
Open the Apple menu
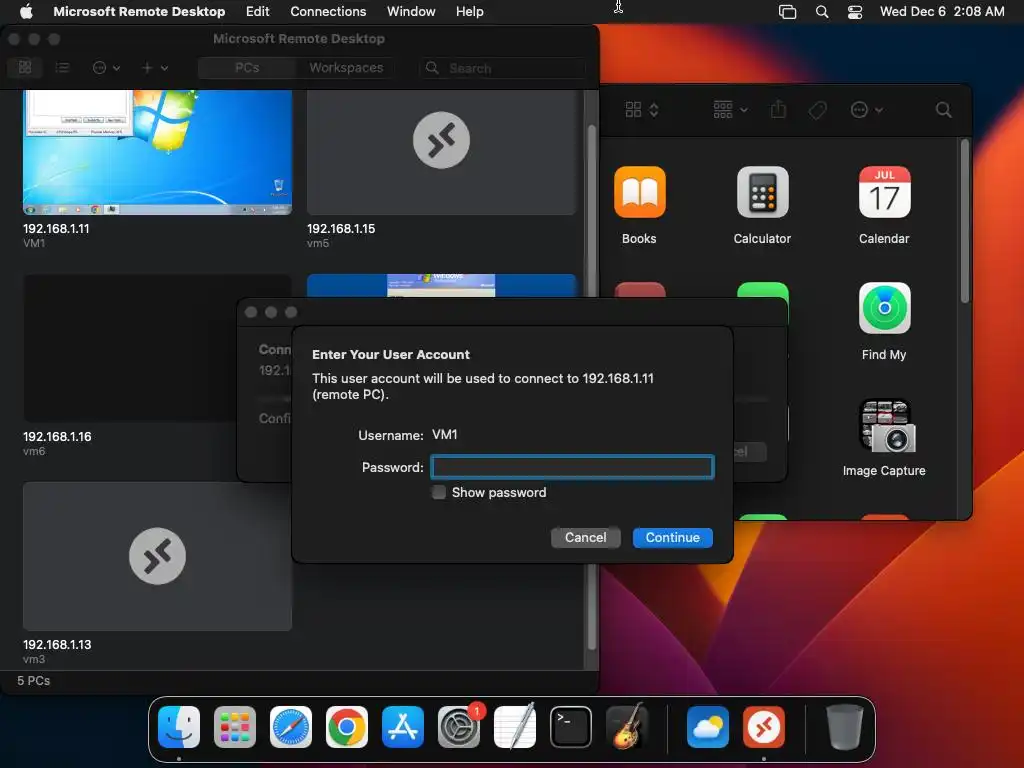[26, 11]
